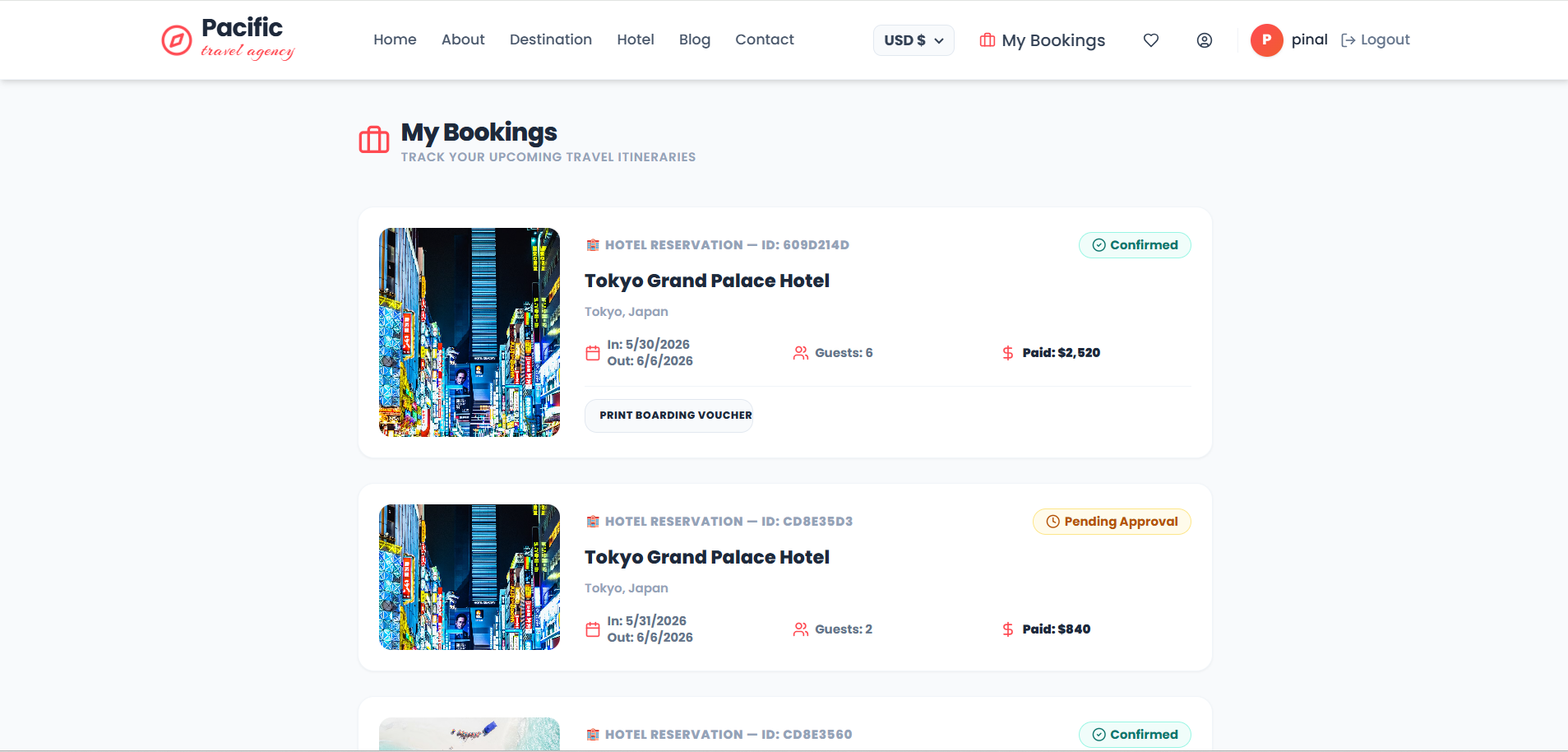The image size is (1568, 752).
Task: Open the Blog menu item
Action: click(x=695, y=39)
